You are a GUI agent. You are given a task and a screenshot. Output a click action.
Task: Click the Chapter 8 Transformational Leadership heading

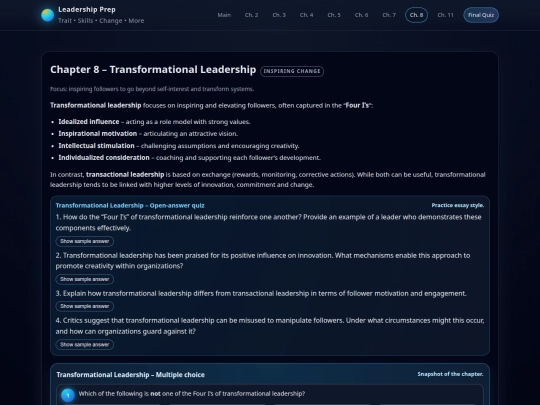153,70
